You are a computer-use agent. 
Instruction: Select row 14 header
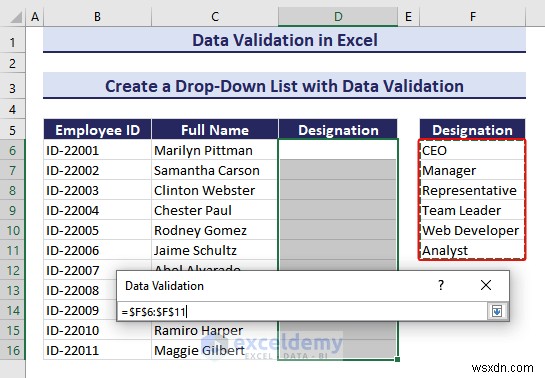pyautogui.click(x=13, y=310)
